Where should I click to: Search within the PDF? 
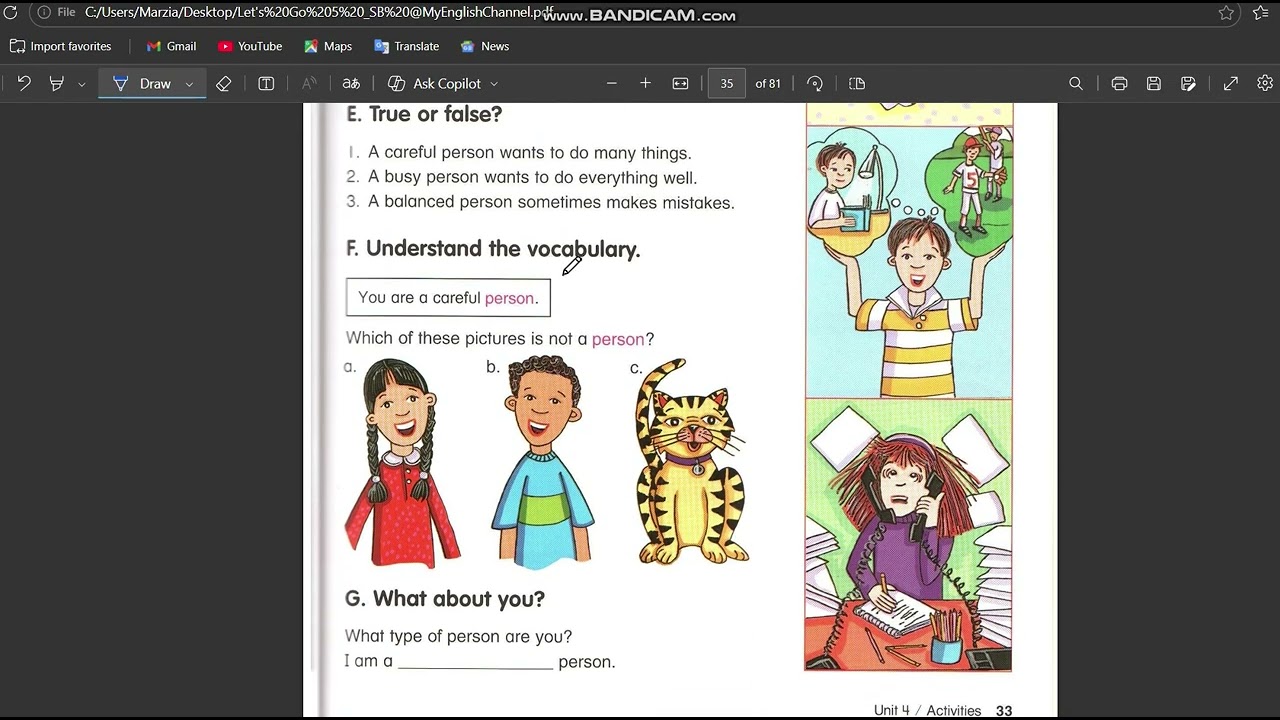[1076, 84]
